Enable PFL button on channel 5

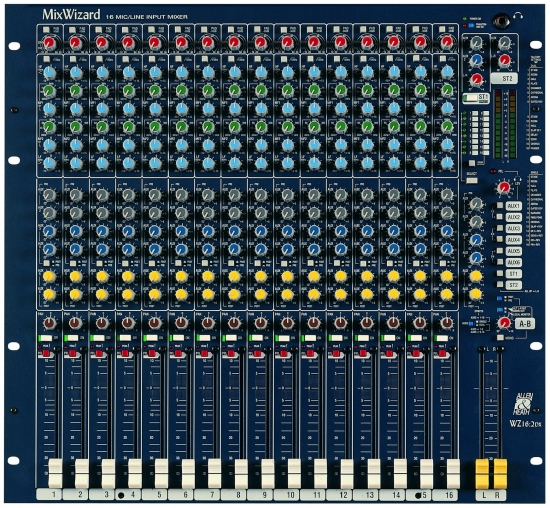pyautogui.click(x=151, y=353)
